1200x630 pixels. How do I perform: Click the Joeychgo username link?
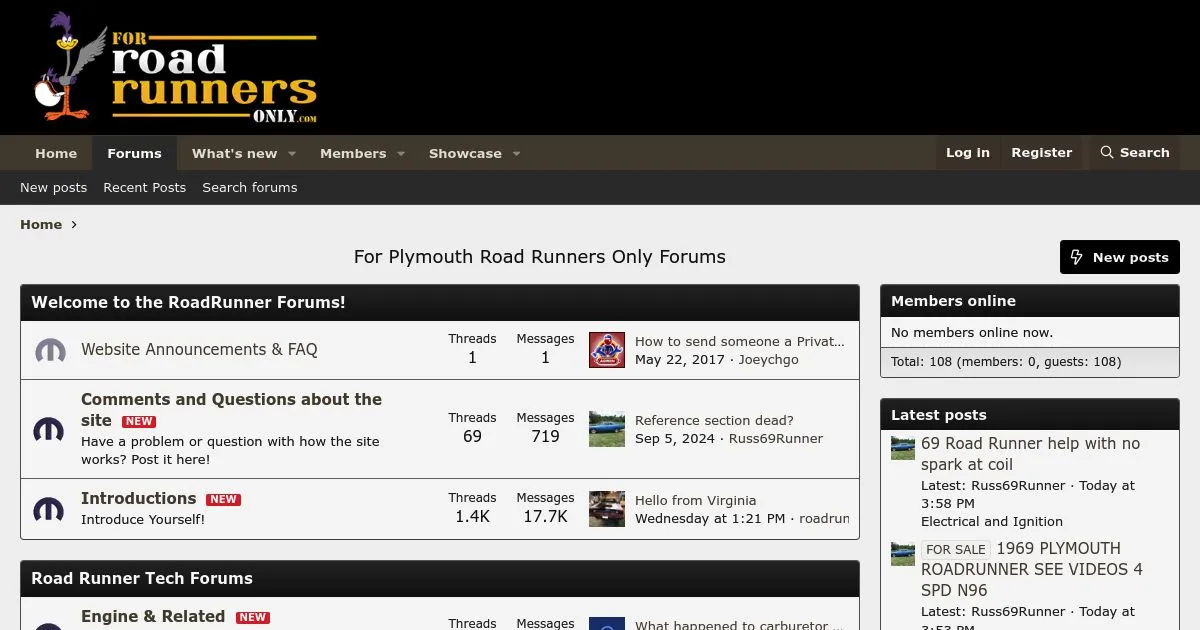(768, 360)
